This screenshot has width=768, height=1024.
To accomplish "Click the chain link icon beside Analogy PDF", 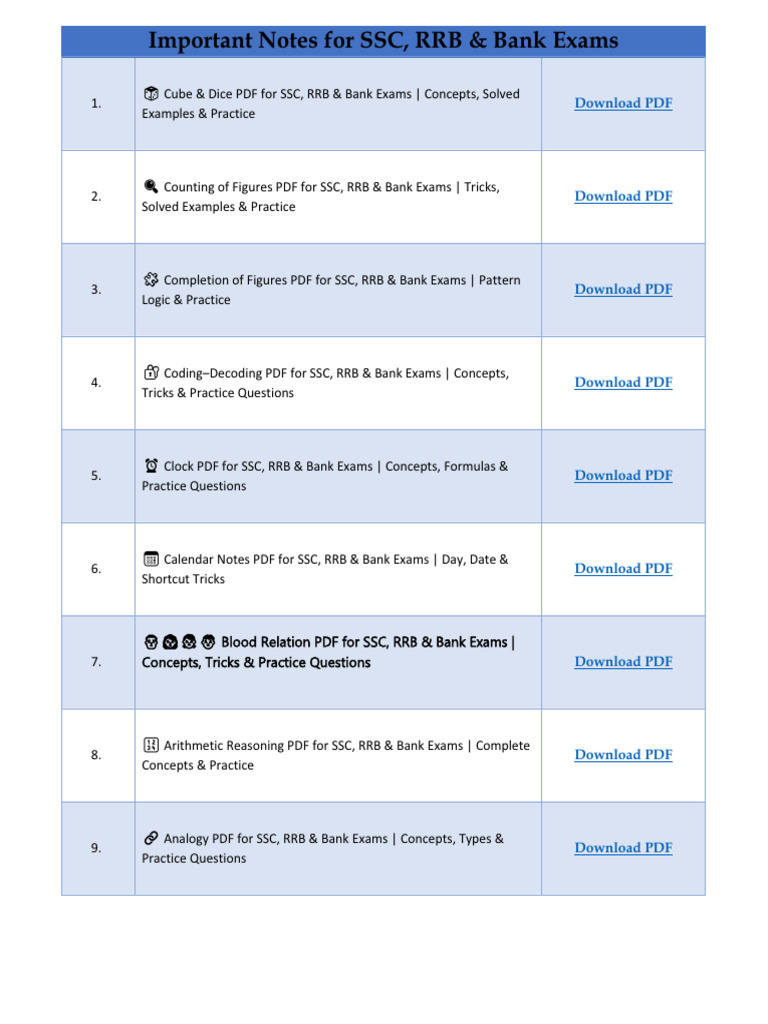I will (151, 838).
